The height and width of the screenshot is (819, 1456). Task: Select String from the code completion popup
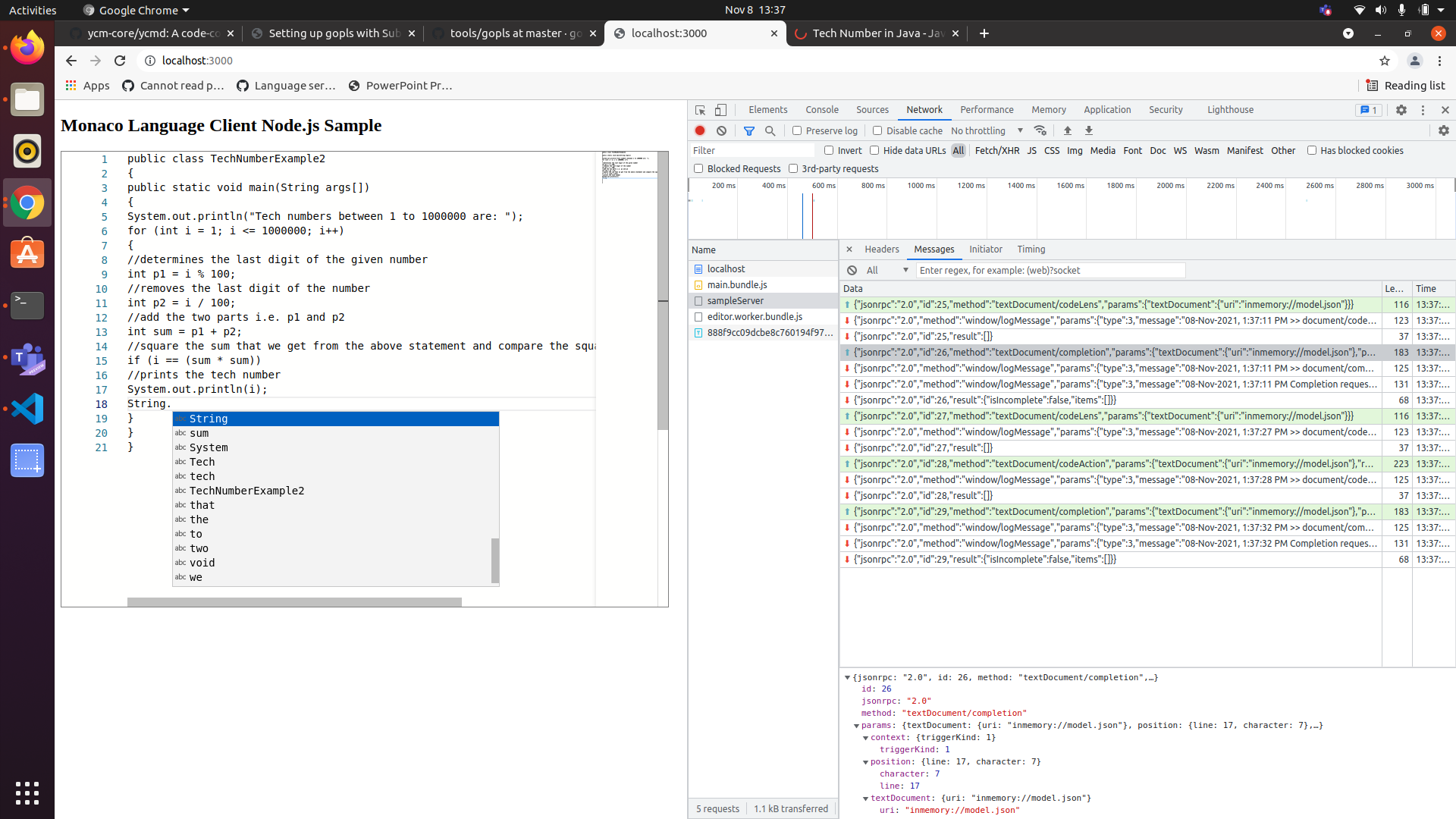[x=209, y=419]
